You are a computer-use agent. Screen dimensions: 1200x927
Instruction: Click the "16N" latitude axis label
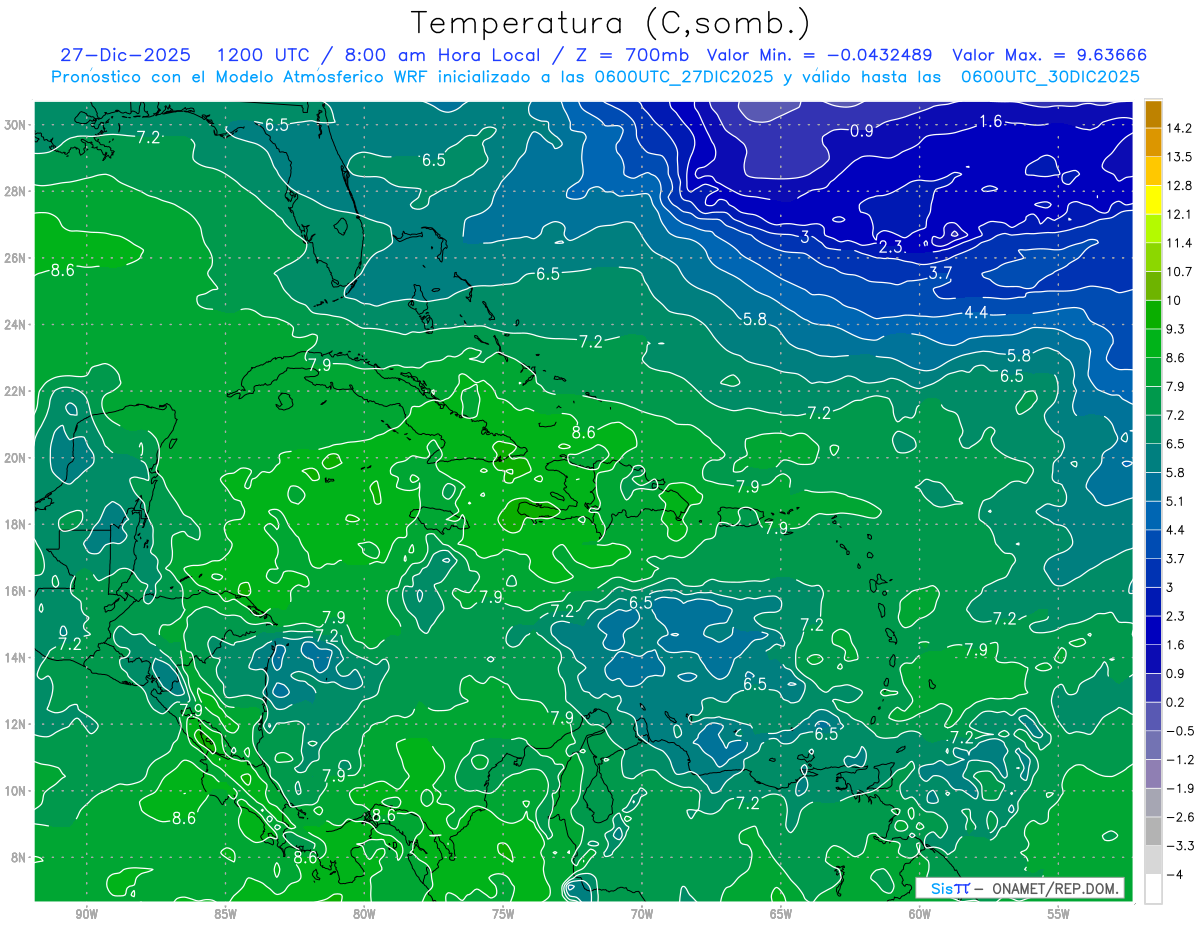point(17,591)
